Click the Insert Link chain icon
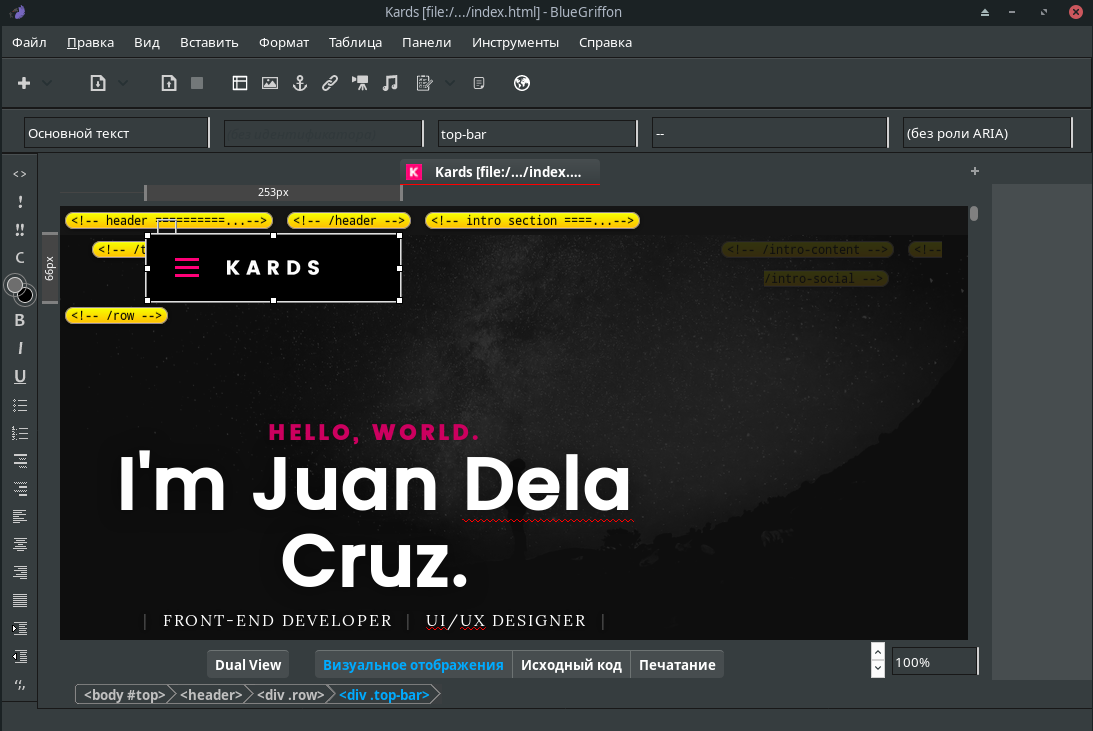 [329, 83]
